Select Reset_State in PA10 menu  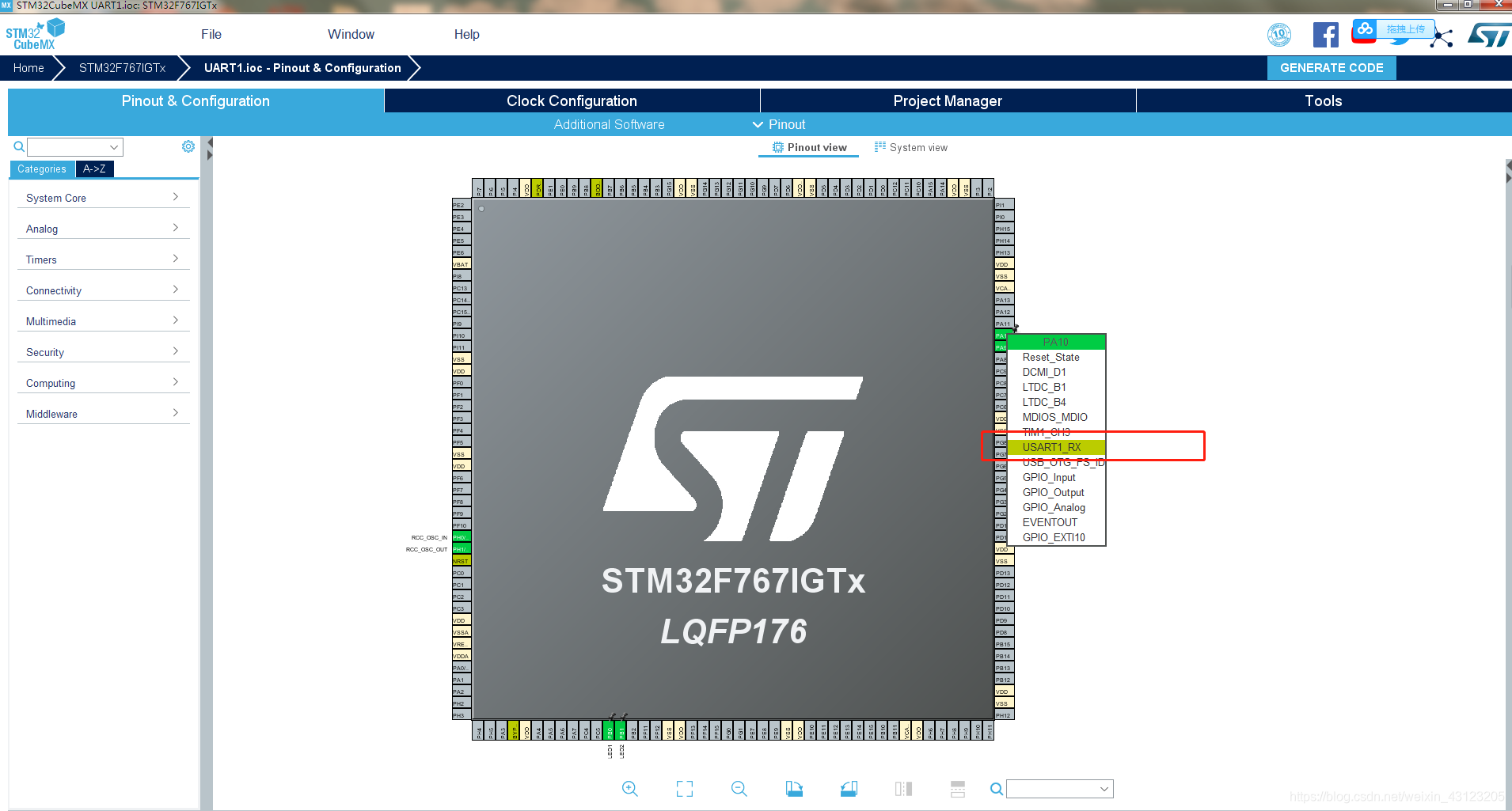click(x=1056, y=357)
